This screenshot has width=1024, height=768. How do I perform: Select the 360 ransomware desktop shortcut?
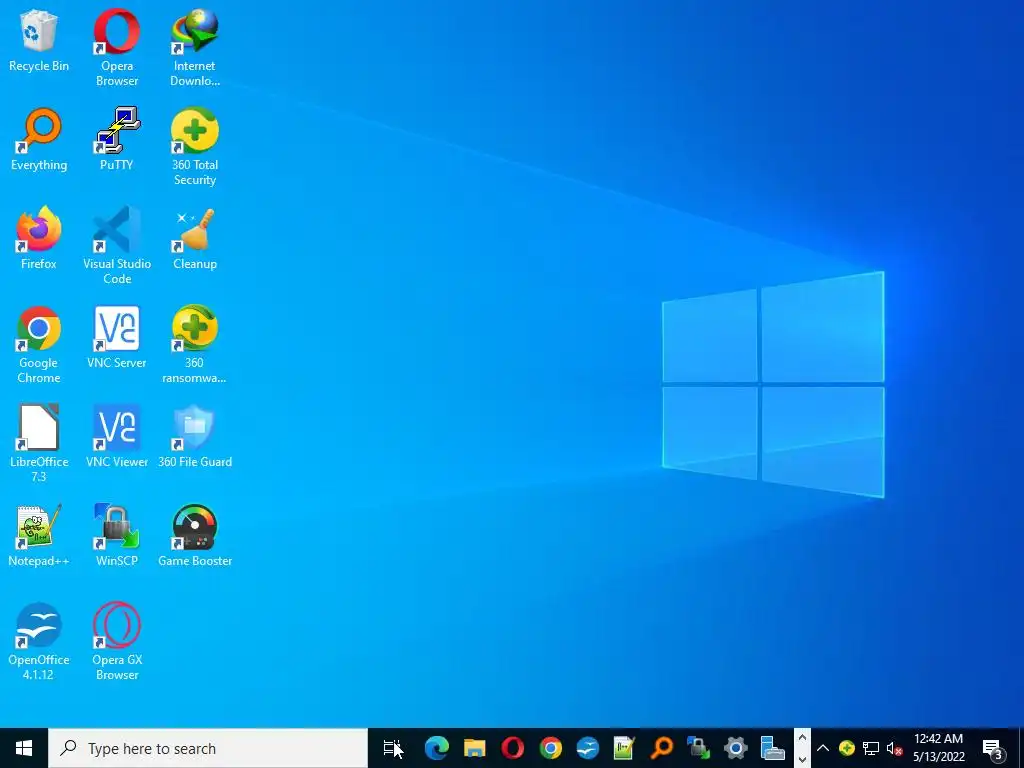pos(195,345)
